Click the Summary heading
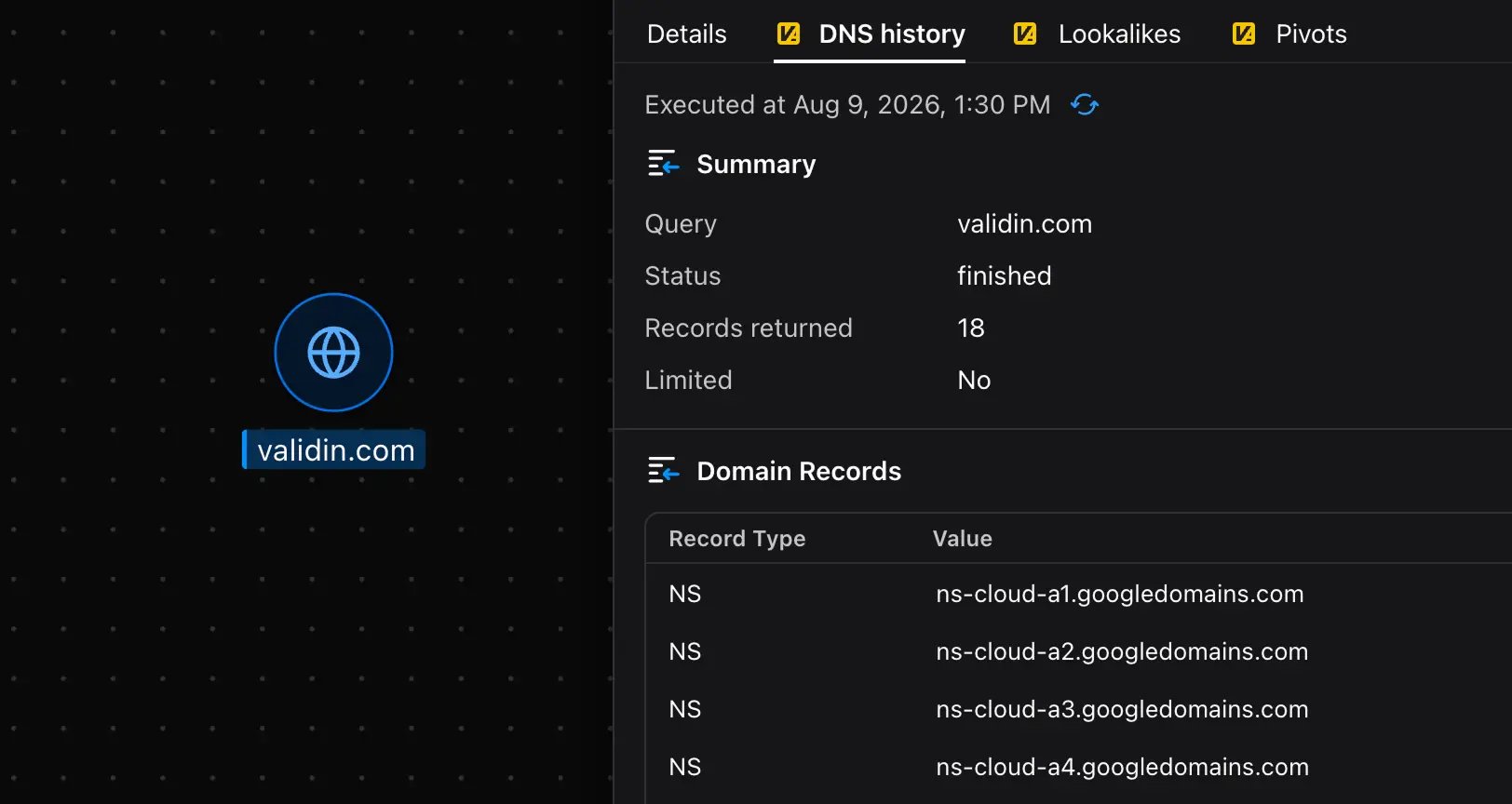Screen dimensions: 1512x804 (756, 164)
